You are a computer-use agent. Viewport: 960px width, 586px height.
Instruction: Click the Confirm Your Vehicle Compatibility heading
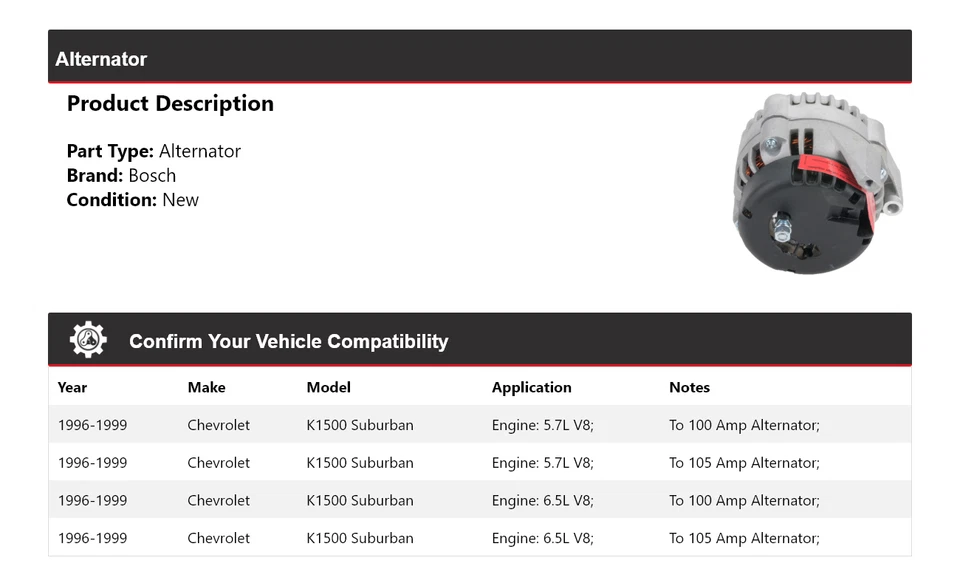[288, 341]
